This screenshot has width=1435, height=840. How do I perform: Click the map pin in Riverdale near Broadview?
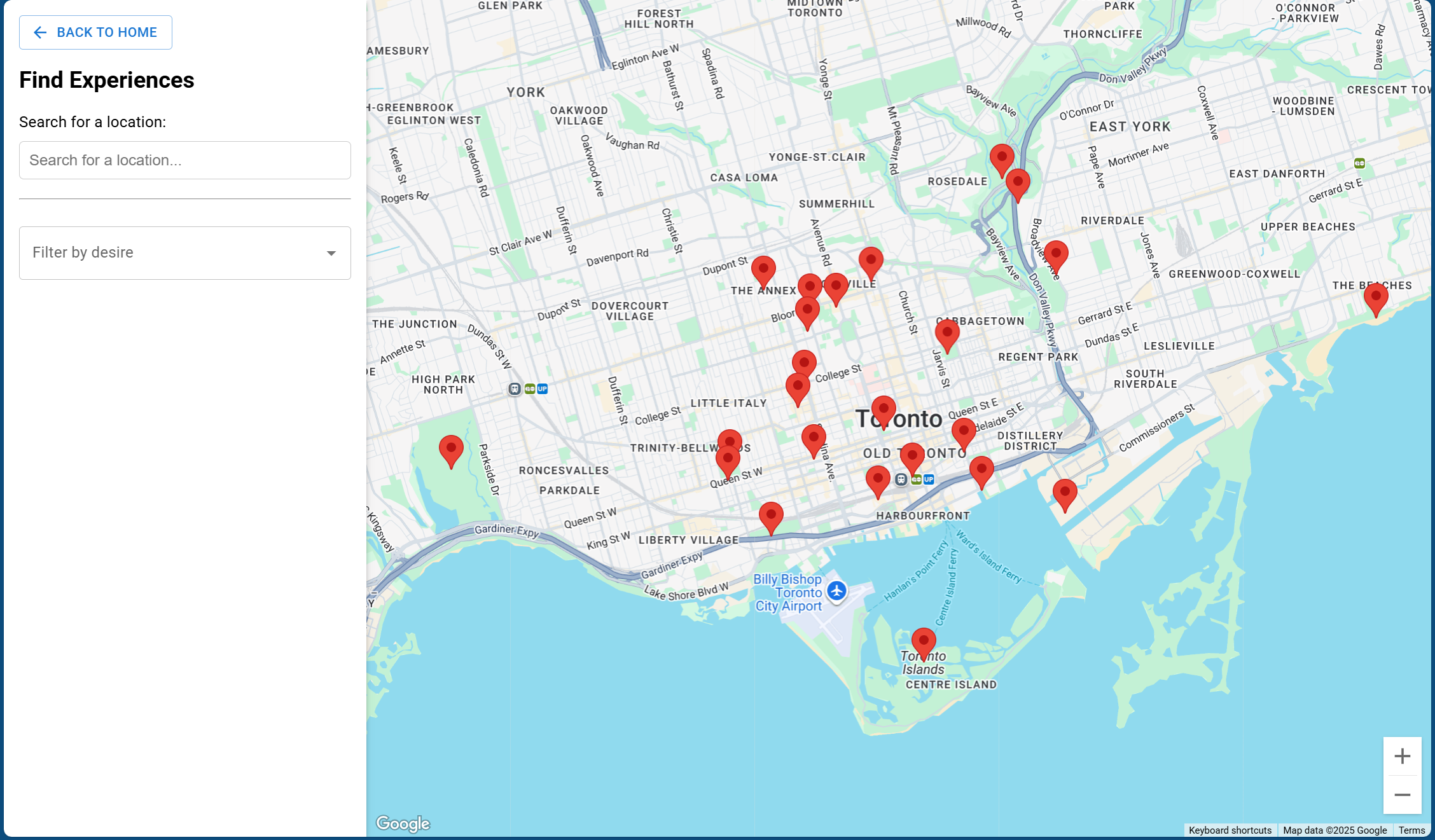point(1055,256)
